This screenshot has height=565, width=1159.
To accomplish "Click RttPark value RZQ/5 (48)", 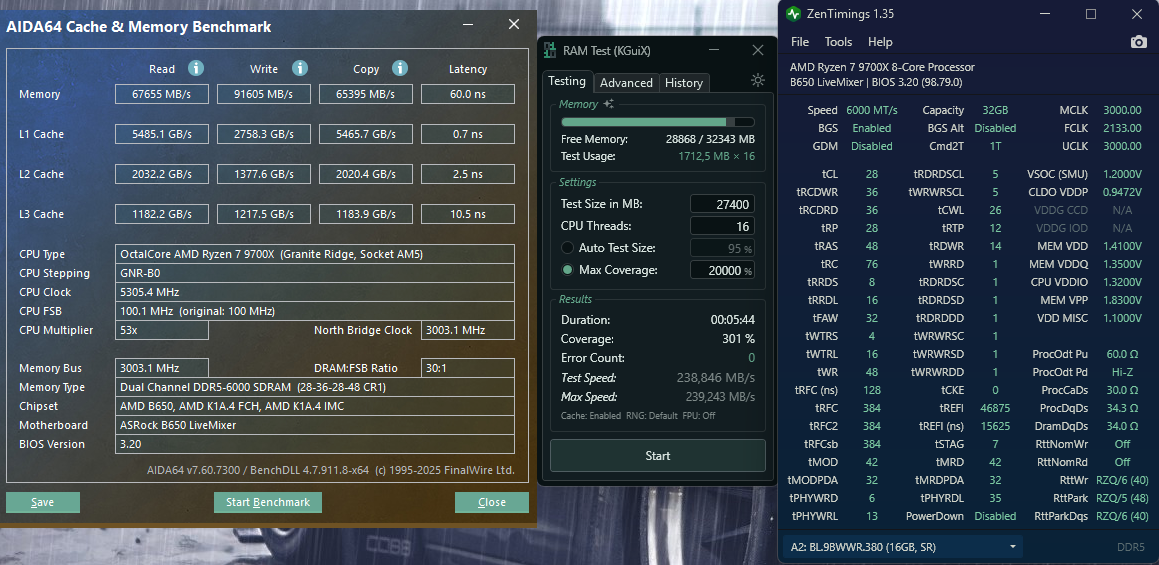I will 1122,498.
